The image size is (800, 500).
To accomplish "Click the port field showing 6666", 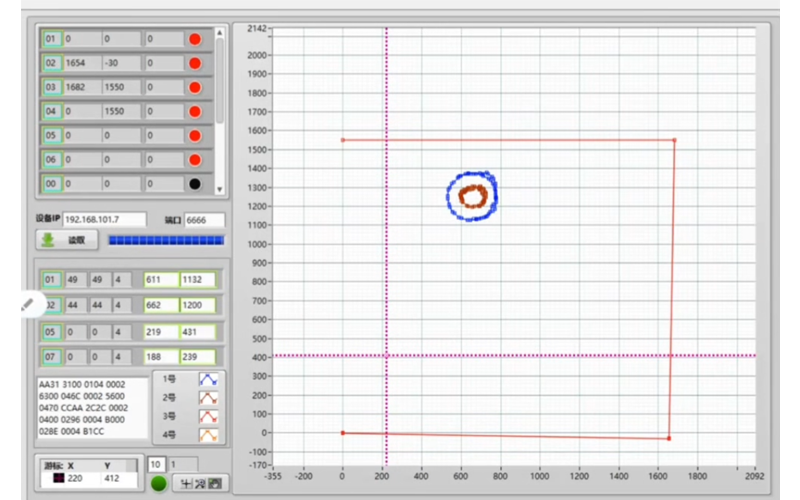I will [x=204, y=219].
